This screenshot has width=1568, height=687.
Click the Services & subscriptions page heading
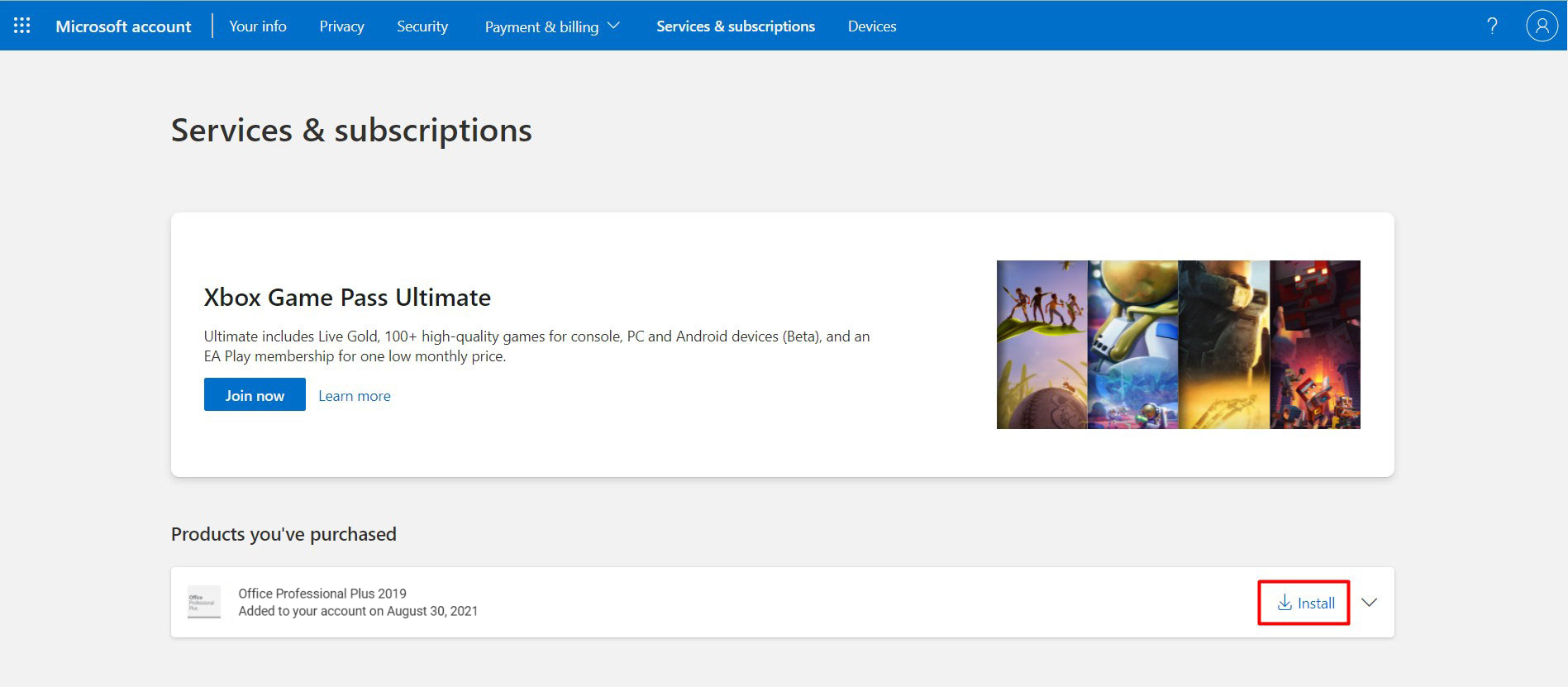pos(351,131)
